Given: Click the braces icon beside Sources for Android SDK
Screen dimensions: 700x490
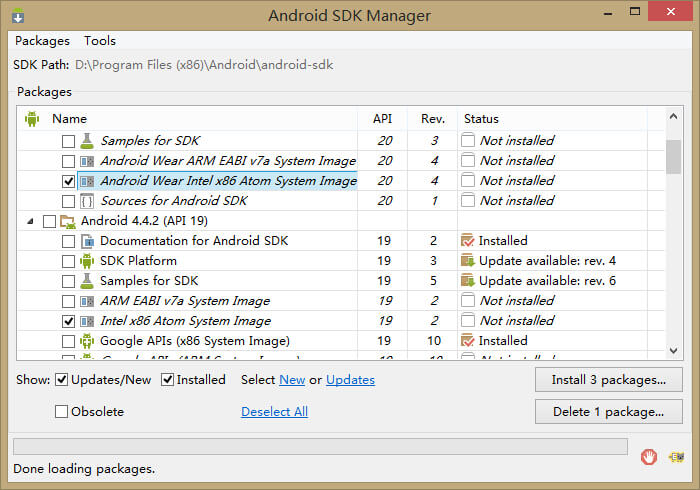Looking at the screenshot, I should point(87,201).
